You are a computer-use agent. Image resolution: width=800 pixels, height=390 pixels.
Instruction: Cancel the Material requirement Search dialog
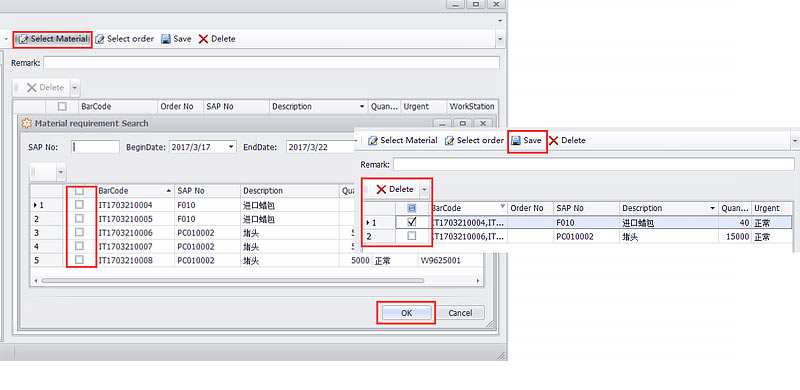click(460, 313)
